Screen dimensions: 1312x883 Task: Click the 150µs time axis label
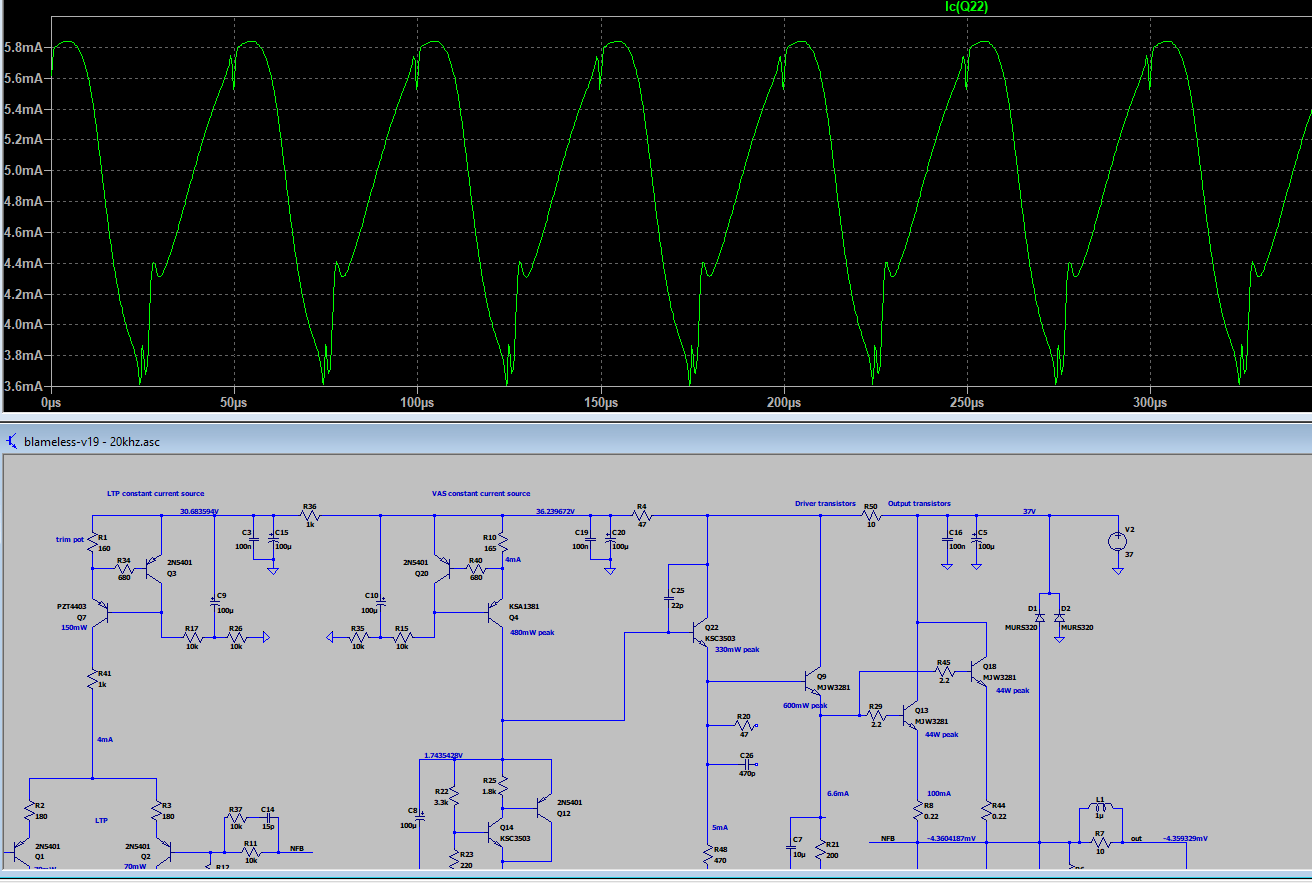tap(600, 402)
